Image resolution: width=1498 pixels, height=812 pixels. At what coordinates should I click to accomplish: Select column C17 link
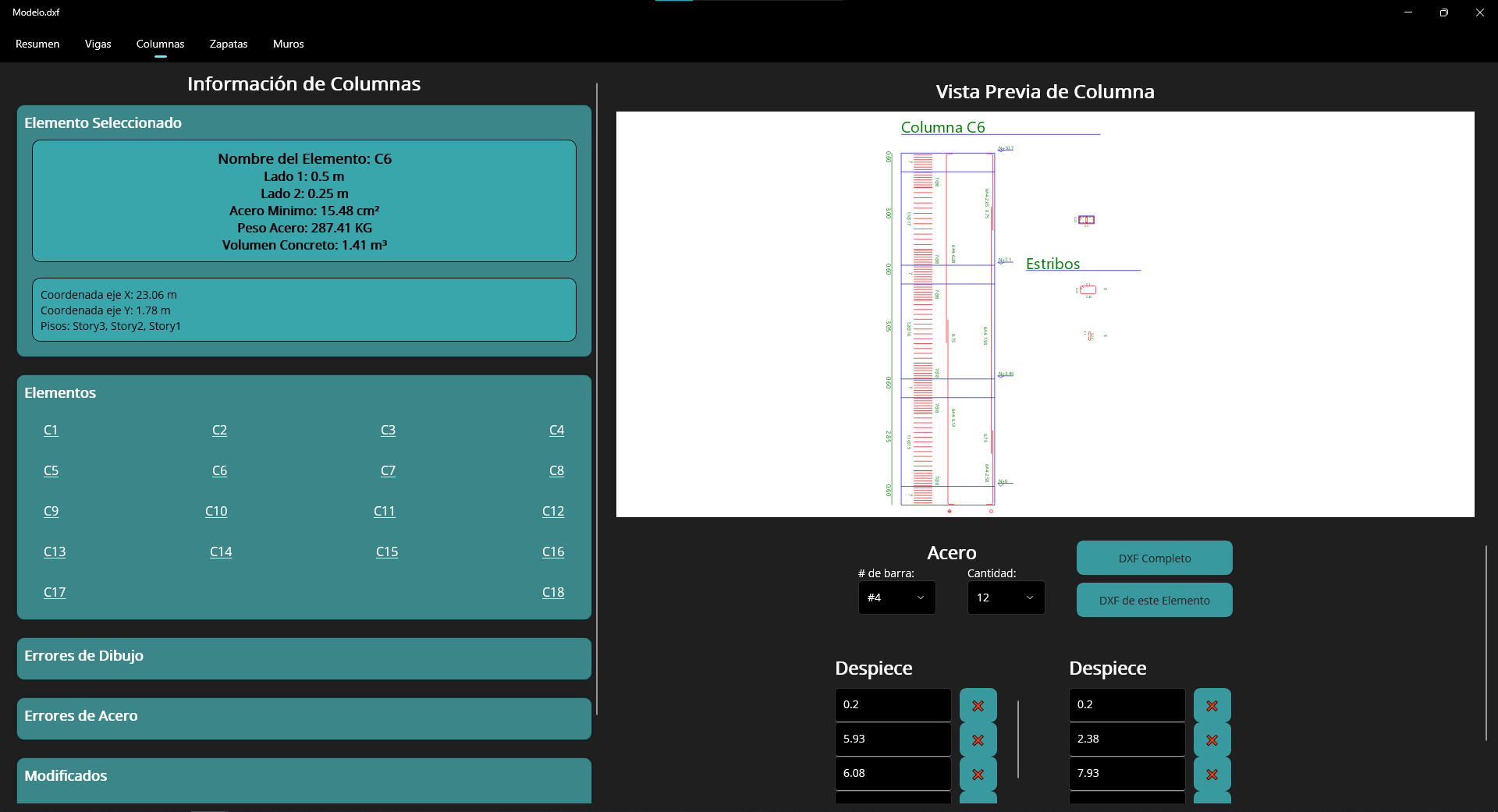(x=55, y=593)
